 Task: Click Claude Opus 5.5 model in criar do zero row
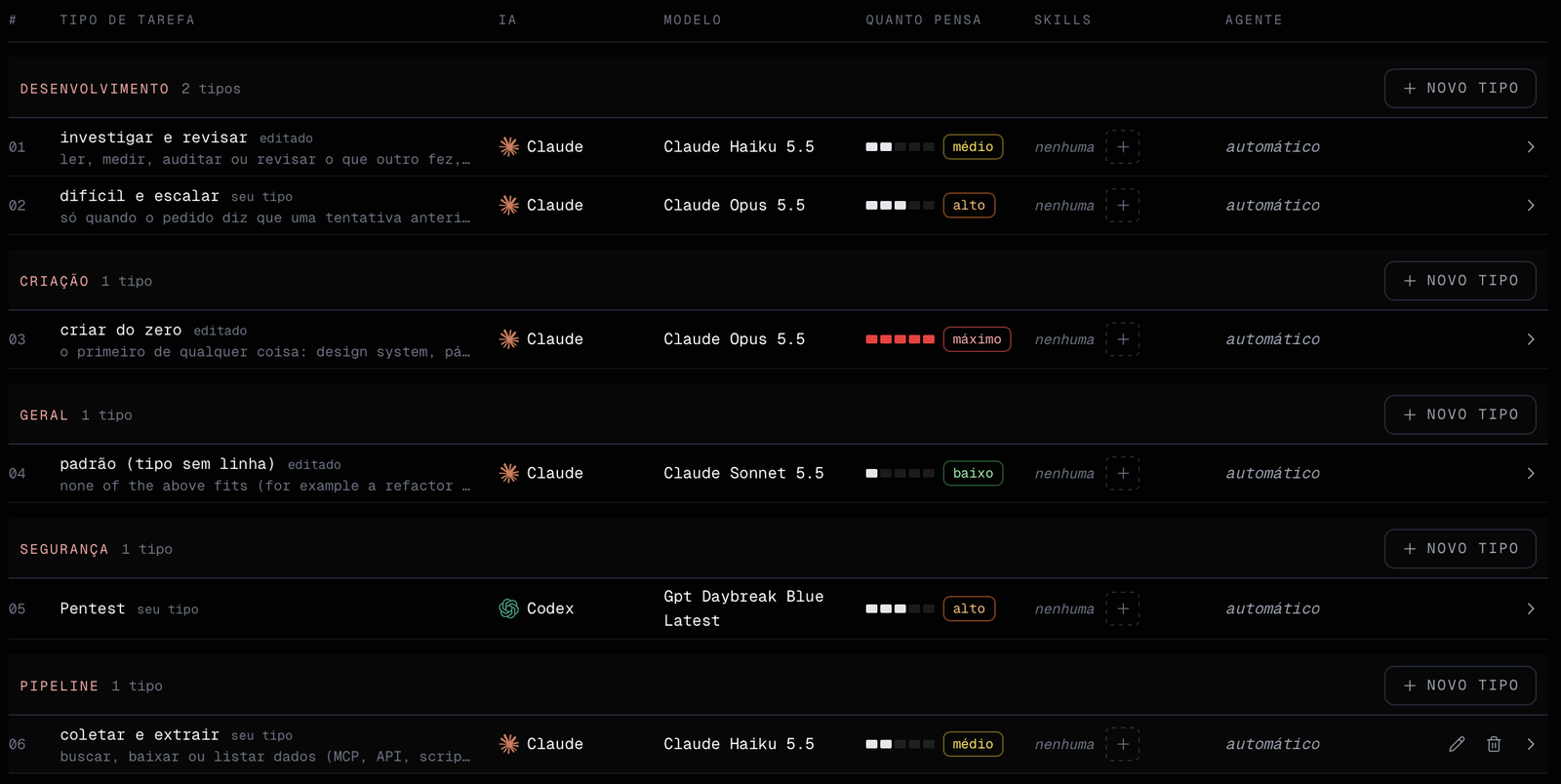735,339
